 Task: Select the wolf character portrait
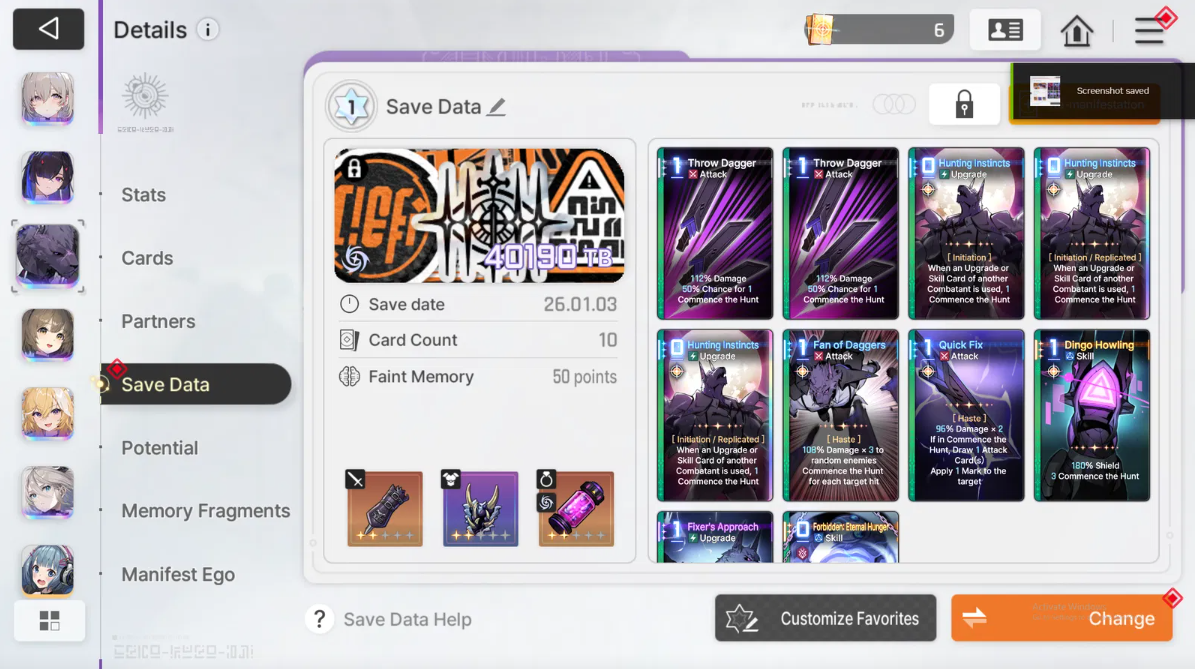pos(47,256)
